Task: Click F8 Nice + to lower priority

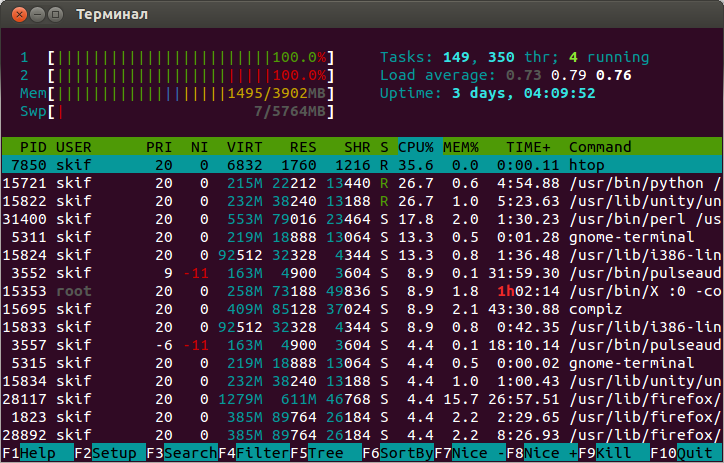Action: click(542, 453)
